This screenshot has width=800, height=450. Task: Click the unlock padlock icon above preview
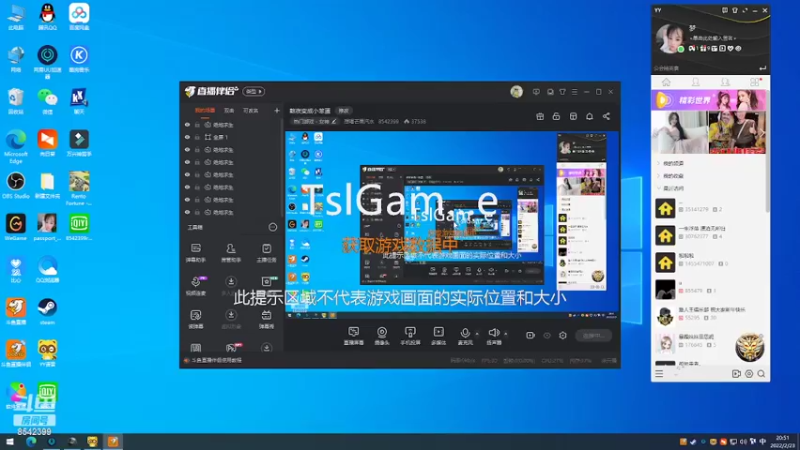(x=556, y=116)
